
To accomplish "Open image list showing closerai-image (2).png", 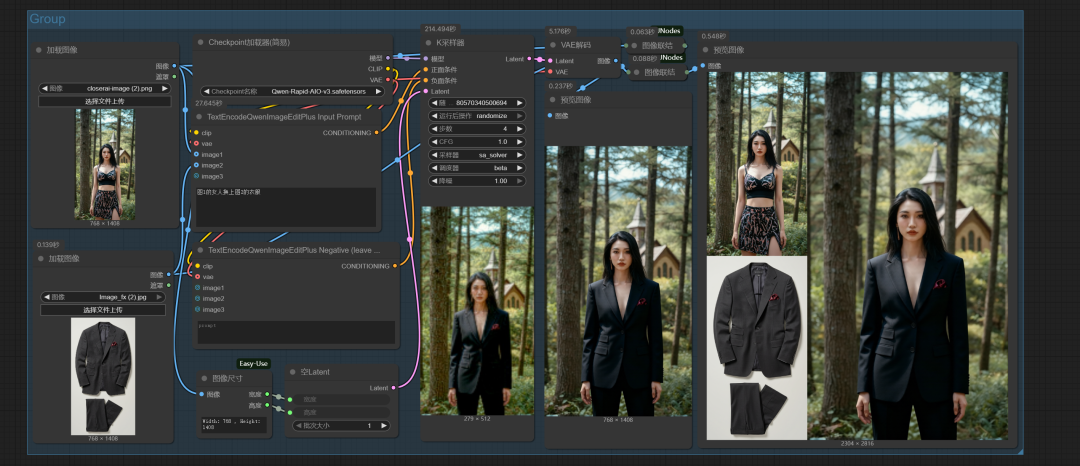I will click(105, 89).
